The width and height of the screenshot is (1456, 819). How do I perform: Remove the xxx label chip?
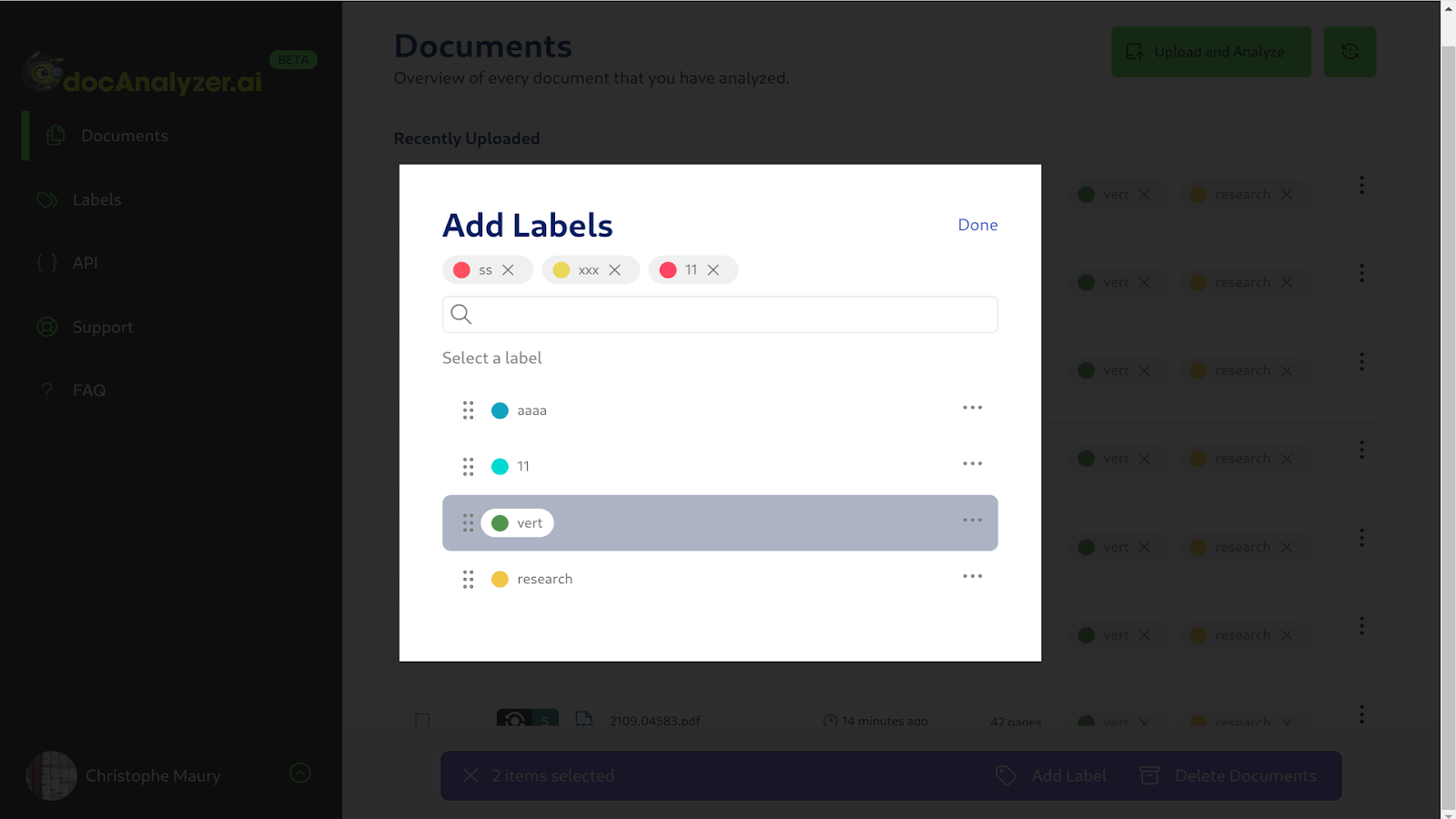(x=615, y=270)
